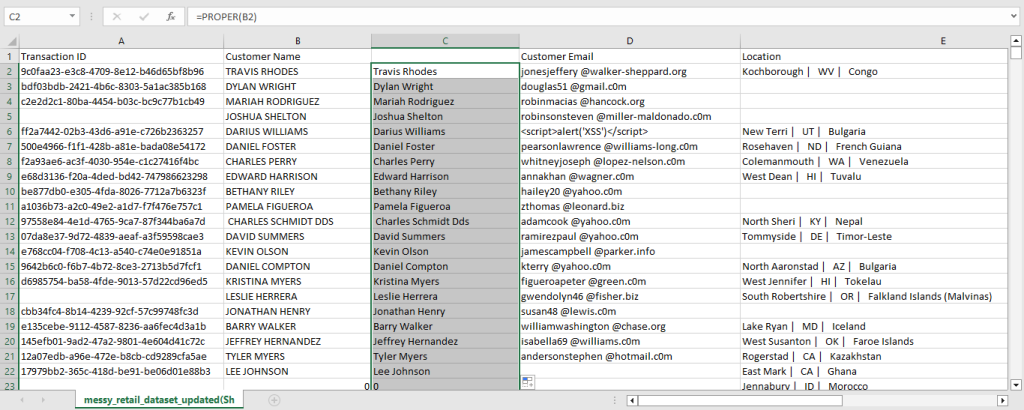Click the Select All corner triangle
This screenshot has height=410, width=1024.
[x=10, y=41]
